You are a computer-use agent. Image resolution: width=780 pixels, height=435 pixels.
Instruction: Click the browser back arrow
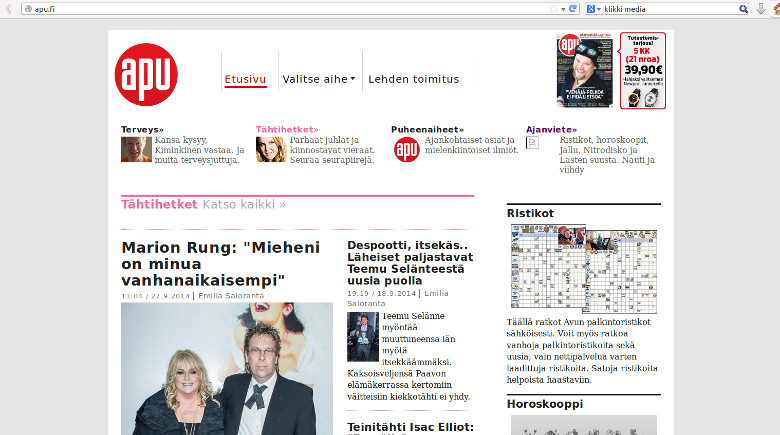click(x=8, y=8)
